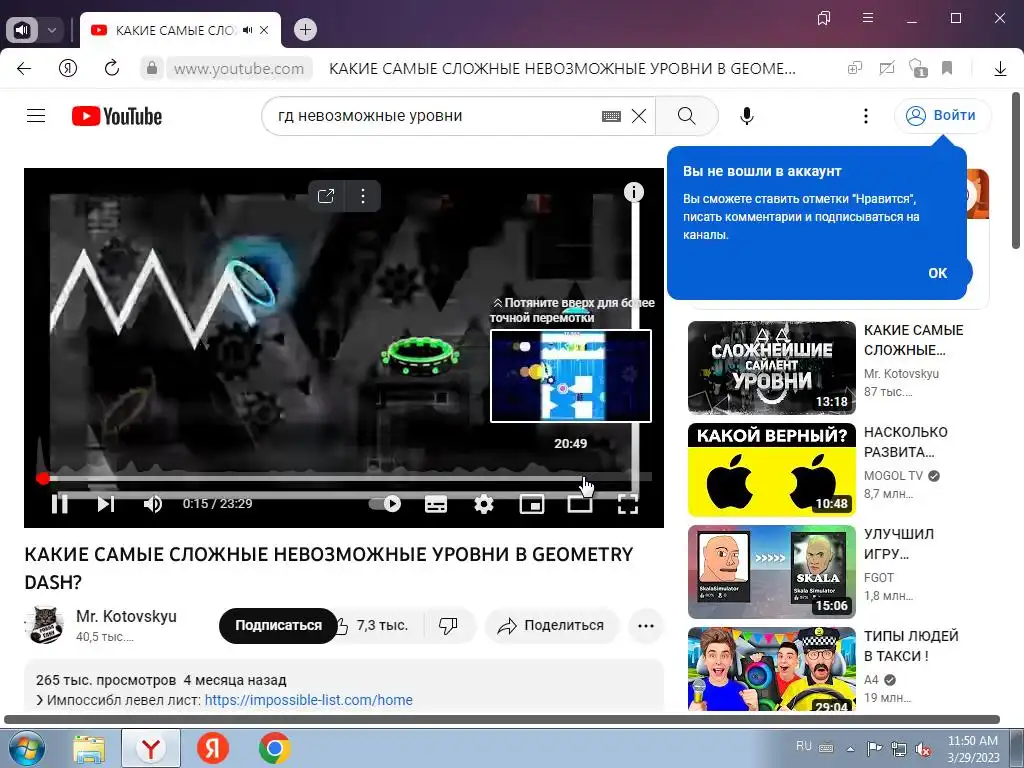
Task: Open Windows Explorer from the taskbar
Action: (x=89, y=749)
